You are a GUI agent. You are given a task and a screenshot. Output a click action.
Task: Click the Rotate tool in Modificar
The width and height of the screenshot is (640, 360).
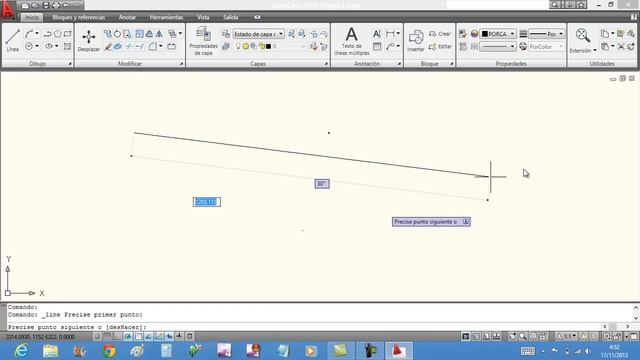pos(118,33)
